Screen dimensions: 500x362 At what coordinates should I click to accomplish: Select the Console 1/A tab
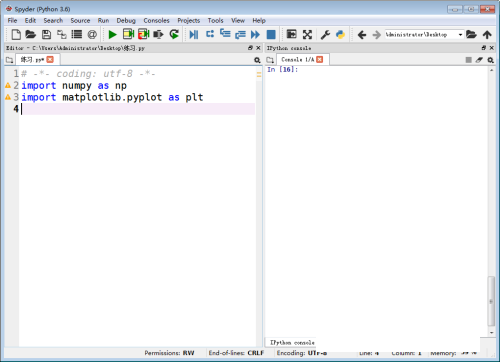(298, 60)
